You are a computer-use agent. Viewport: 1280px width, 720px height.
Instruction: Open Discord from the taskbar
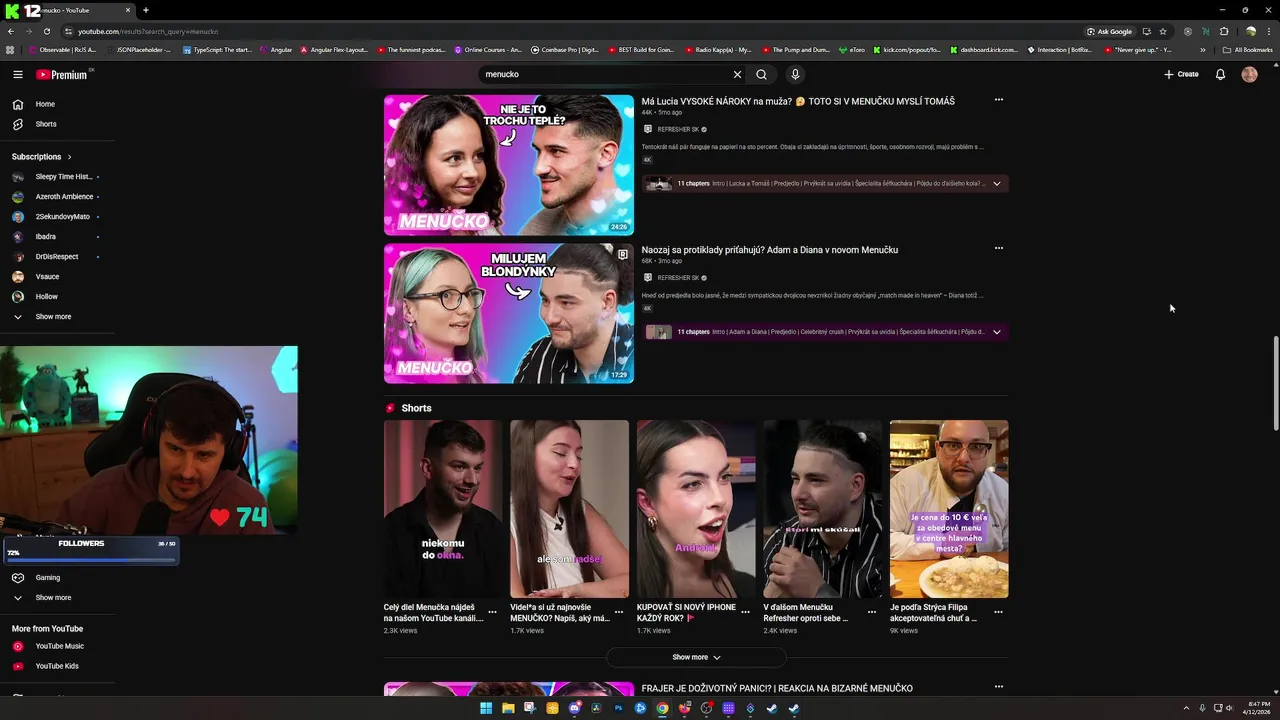[574, 708]
